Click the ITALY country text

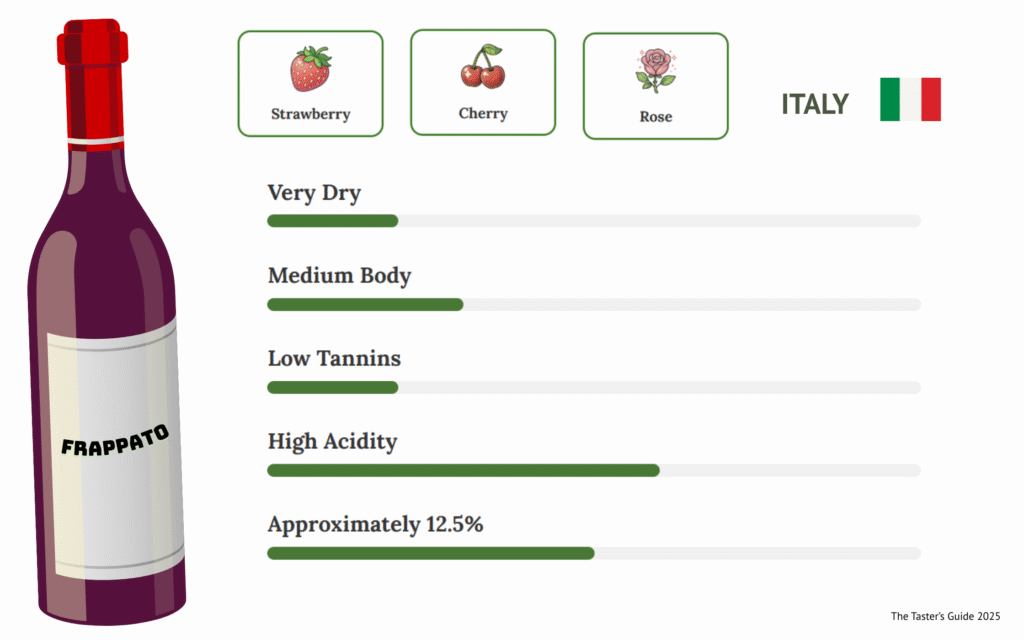pyautogui.click(x=815, y=104)
